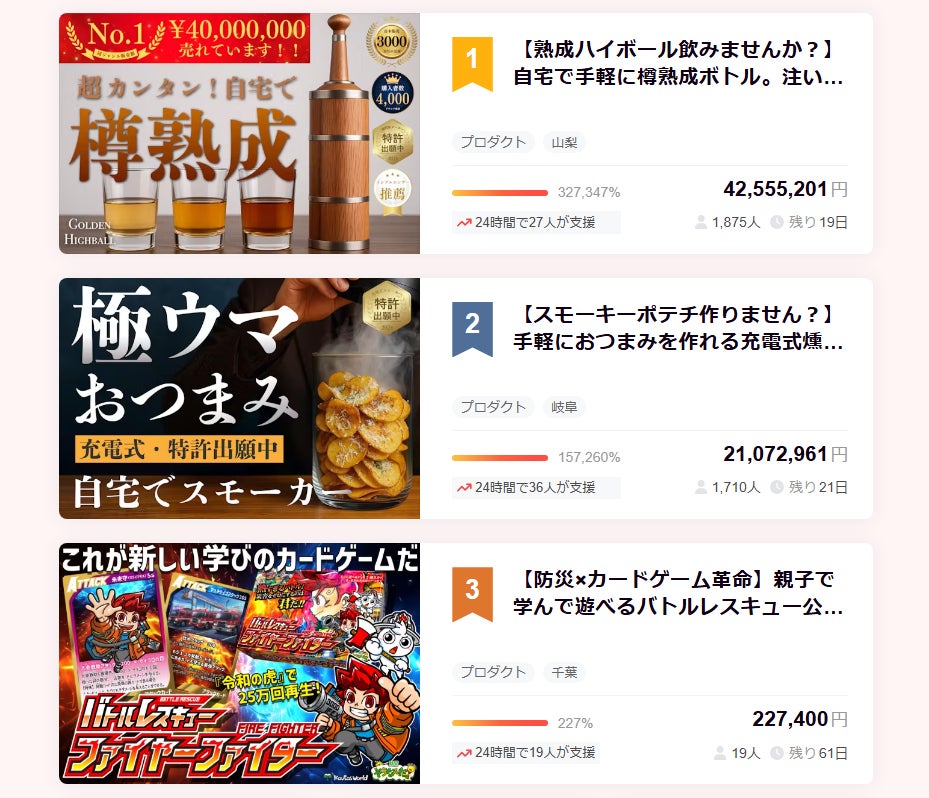Open the バトルレスキュー card game thumbnail

coord(239,664)
